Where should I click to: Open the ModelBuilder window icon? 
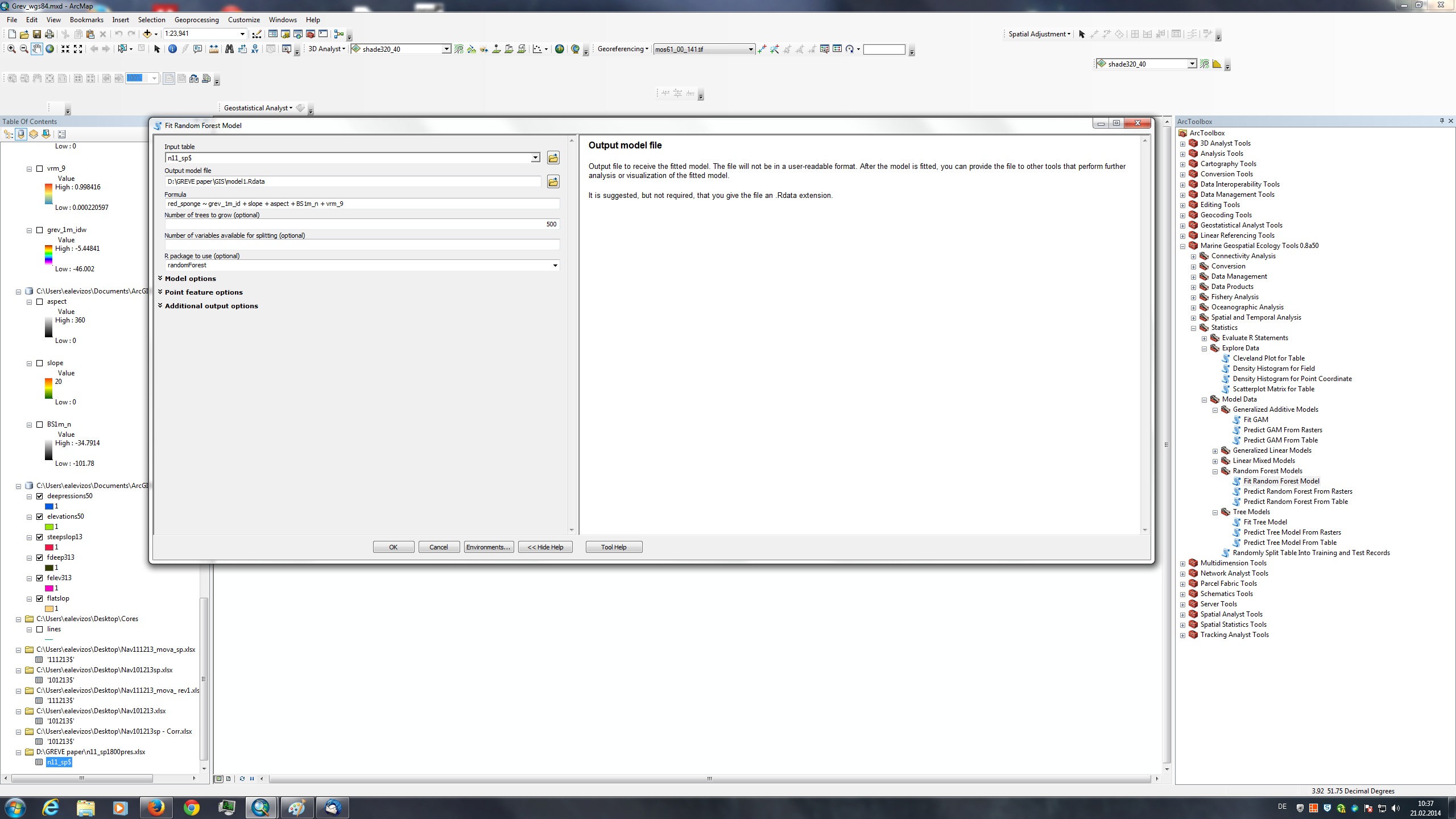(x=339, y=34)
